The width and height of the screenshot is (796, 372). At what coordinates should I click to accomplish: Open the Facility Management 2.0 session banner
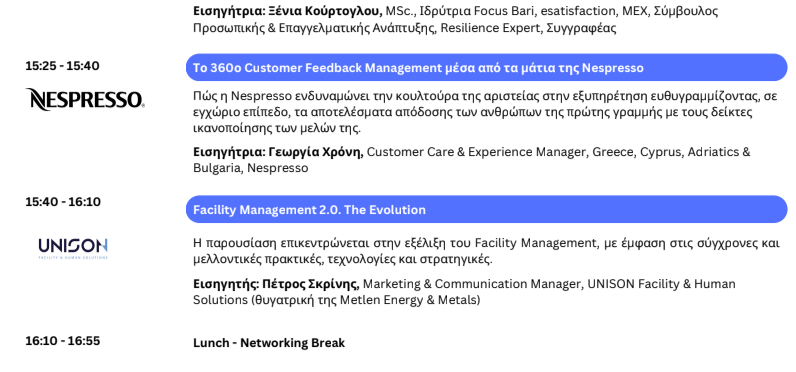pos(486,209)
